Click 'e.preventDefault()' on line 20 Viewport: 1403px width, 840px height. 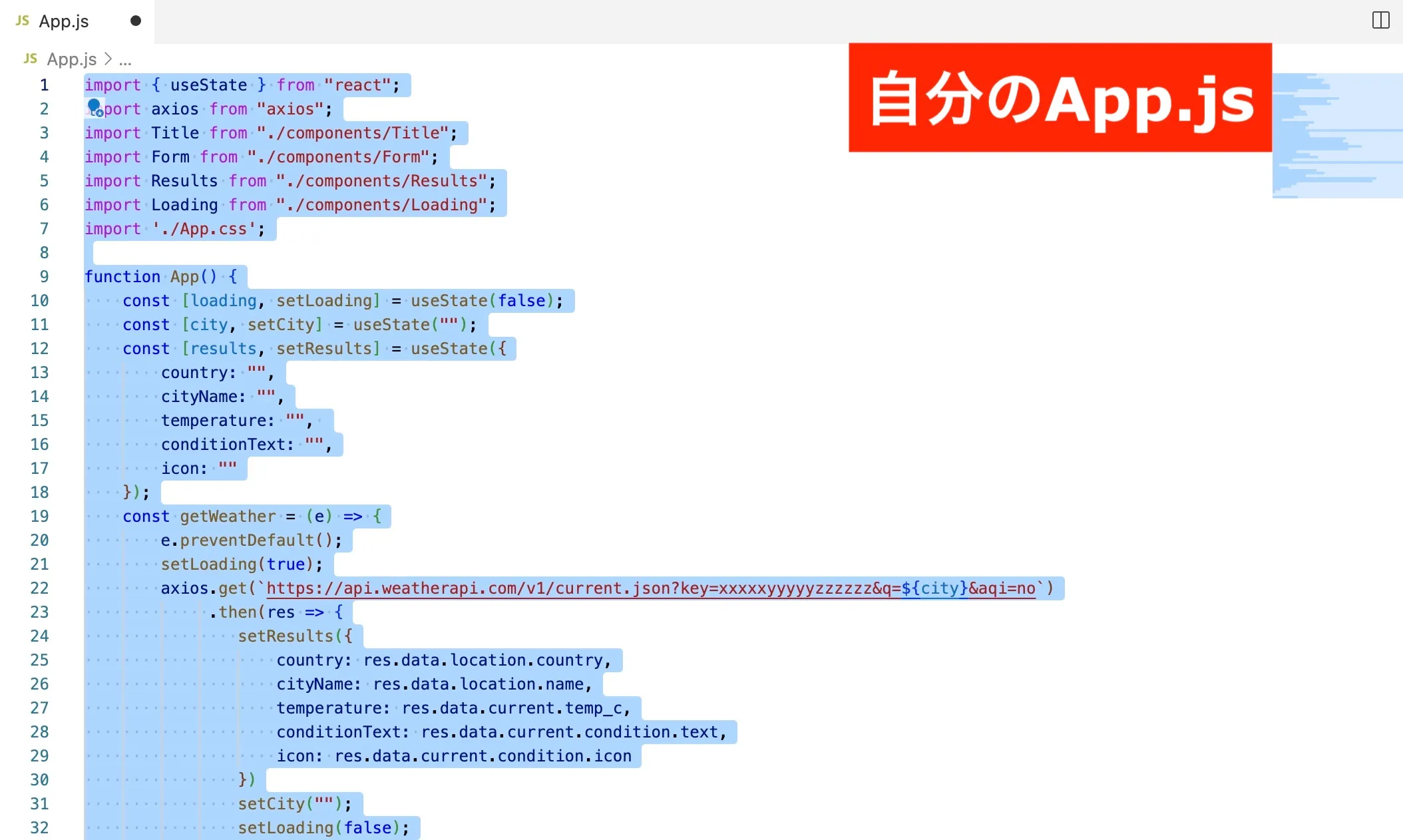coord(247,540)
